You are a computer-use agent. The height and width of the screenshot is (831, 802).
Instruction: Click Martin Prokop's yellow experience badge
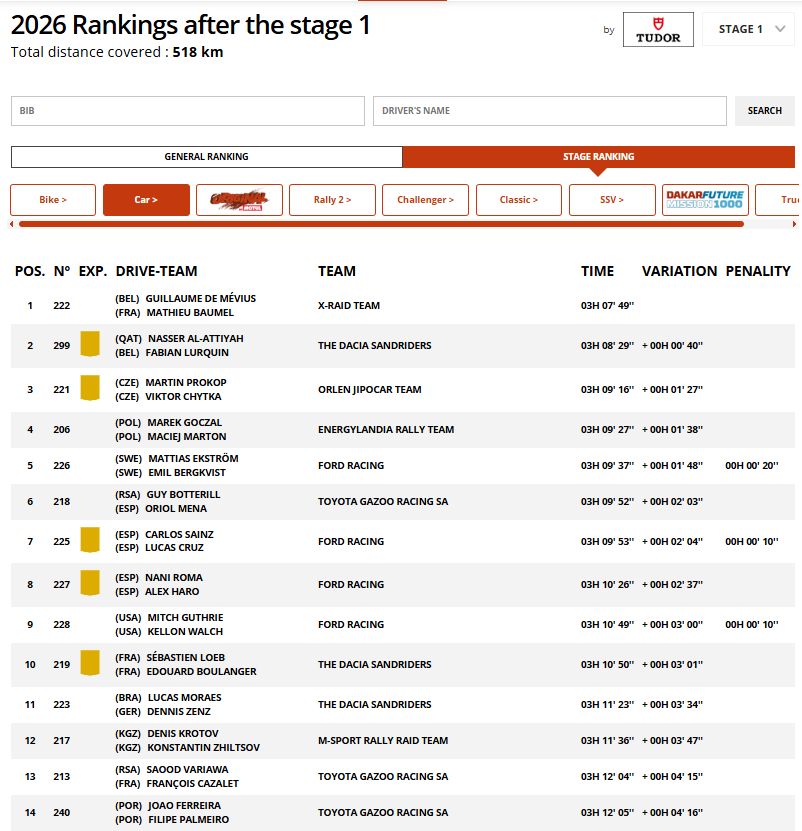tap(90, 388)
